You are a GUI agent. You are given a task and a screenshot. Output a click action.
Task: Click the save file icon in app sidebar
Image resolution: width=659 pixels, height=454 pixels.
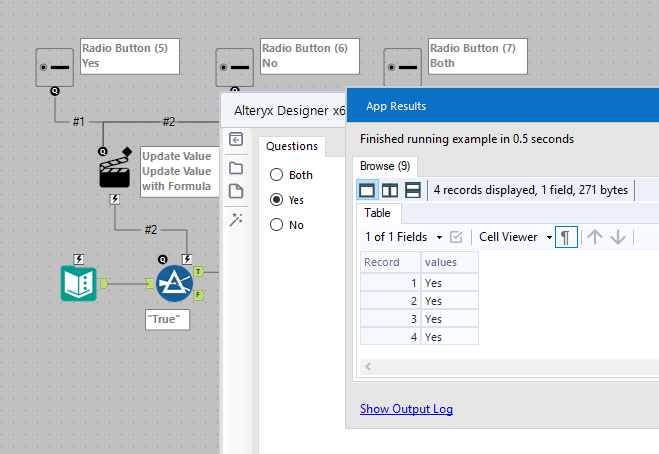[x=236, y=191]
